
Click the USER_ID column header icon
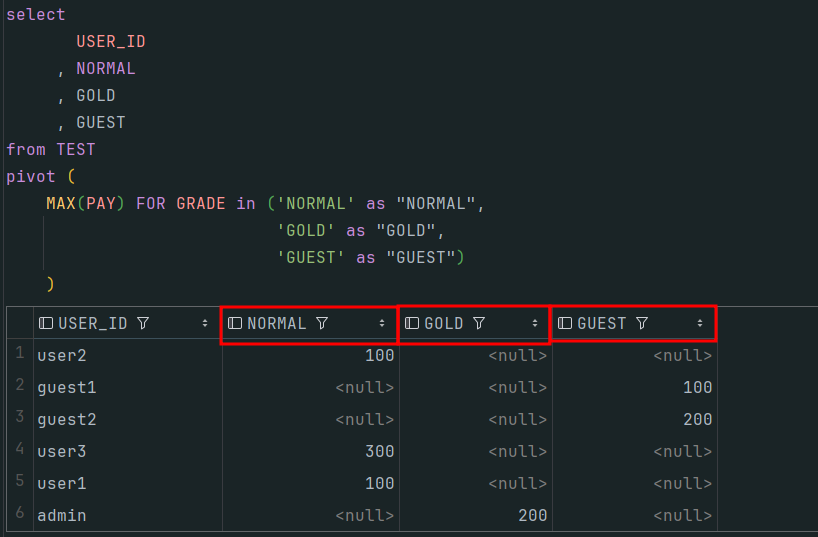click(46, 324)
